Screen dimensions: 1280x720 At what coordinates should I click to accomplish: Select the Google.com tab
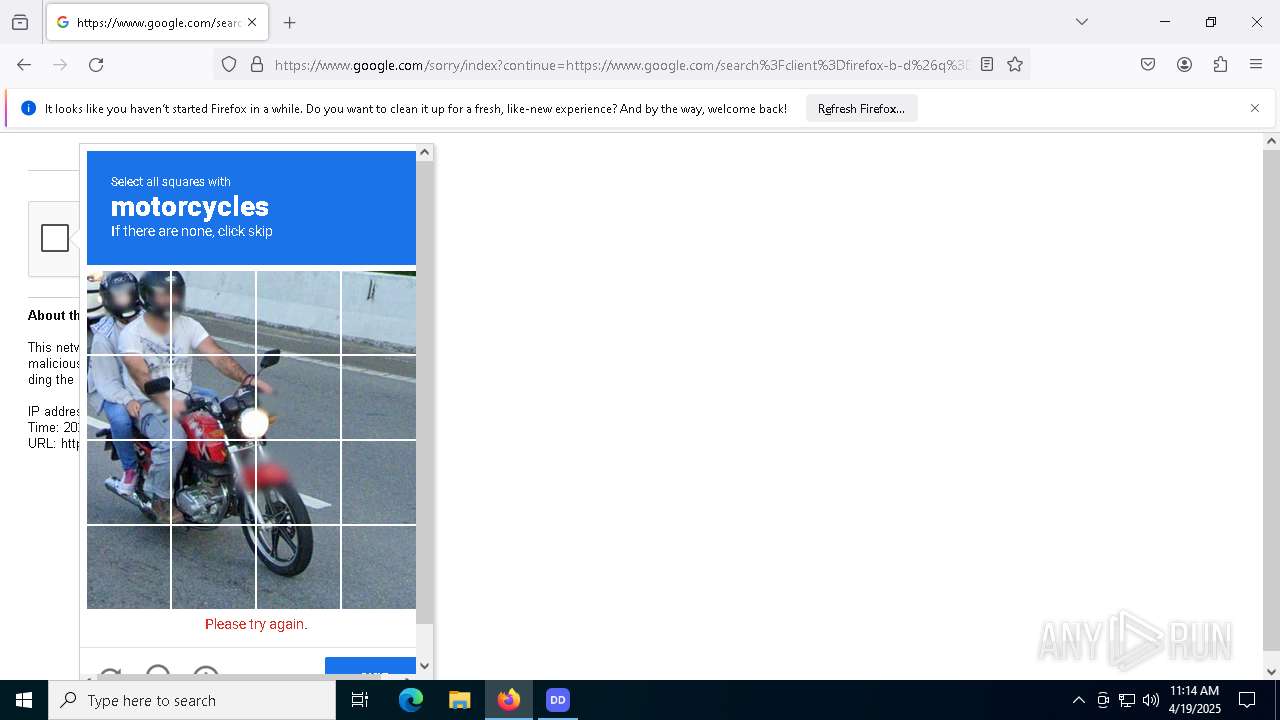pyautogui.click(x=157, y=22)
